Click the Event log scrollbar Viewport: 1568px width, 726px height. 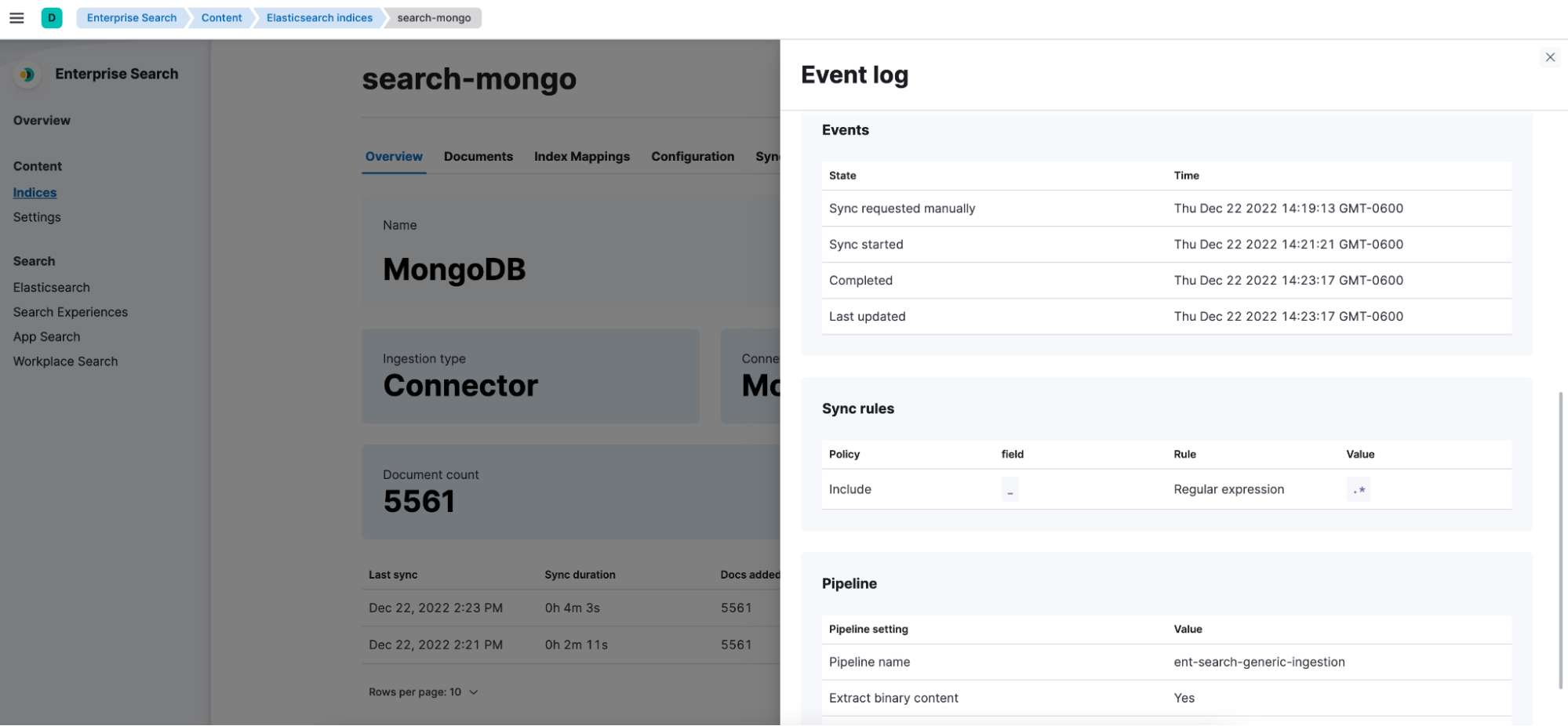click(1560, 541)
